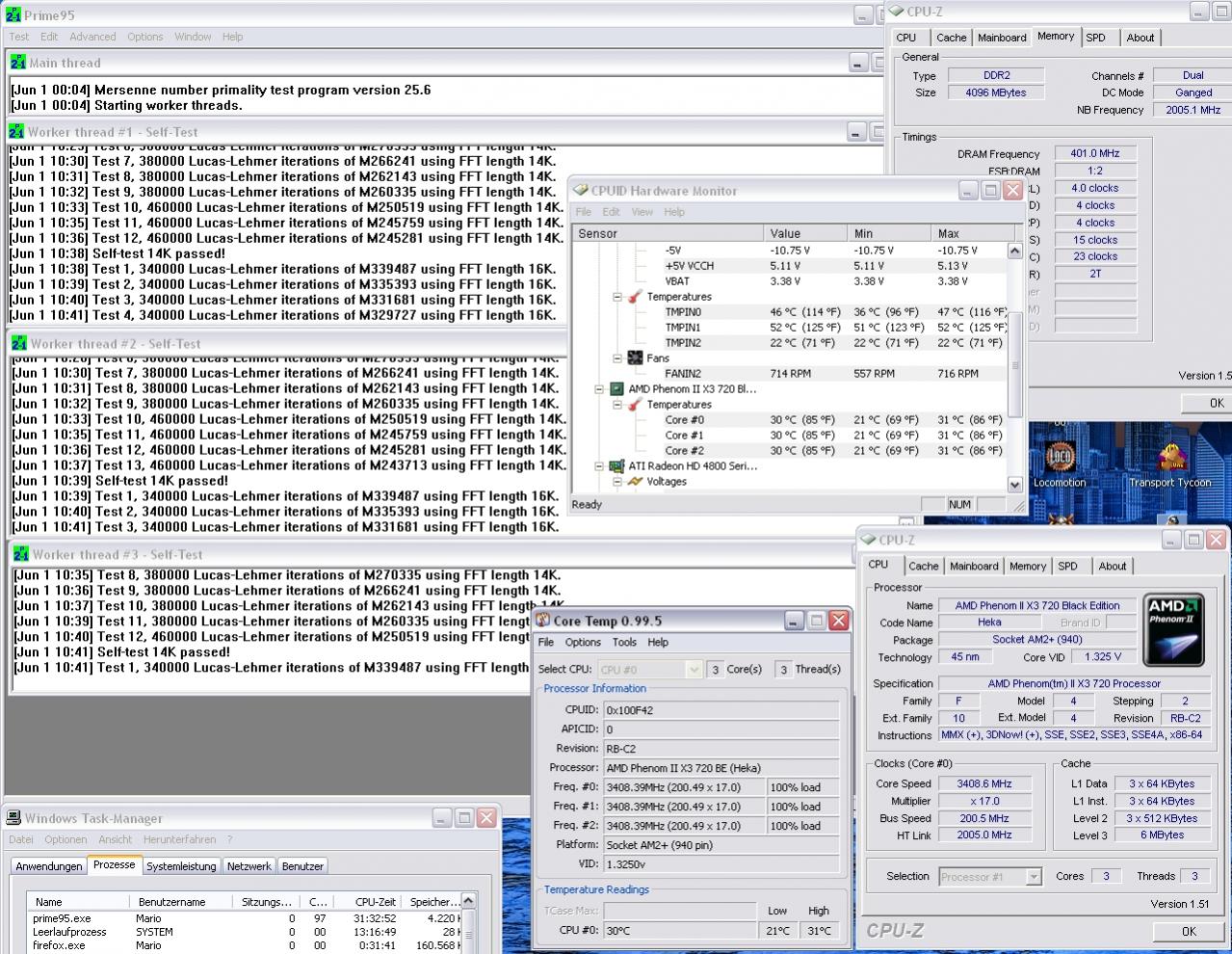Select the TMPIN1 sensor row
Viewport: 1232px width, 954px height.
point(790,327)
